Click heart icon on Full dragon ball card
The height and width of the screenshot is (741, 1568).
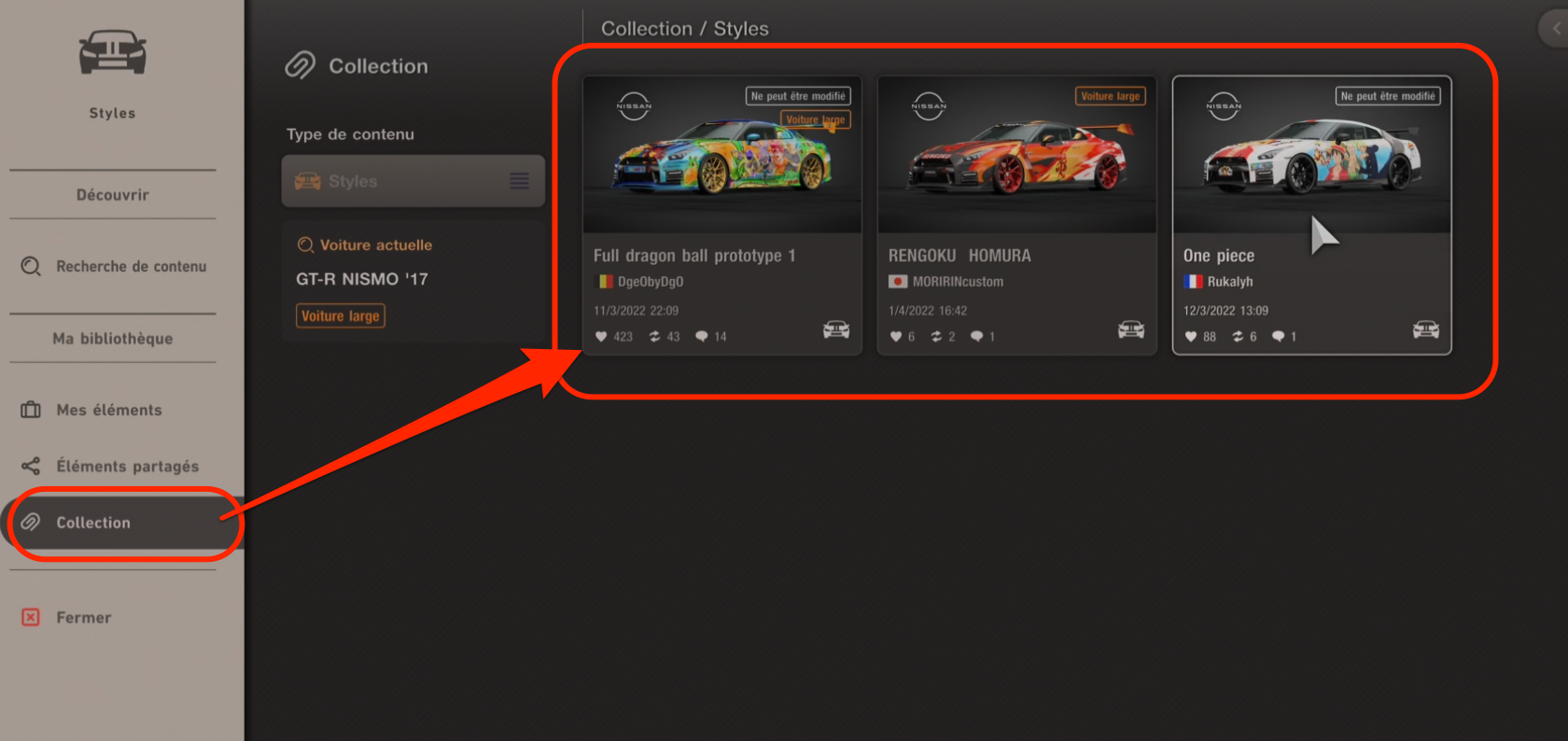point(601,337)
